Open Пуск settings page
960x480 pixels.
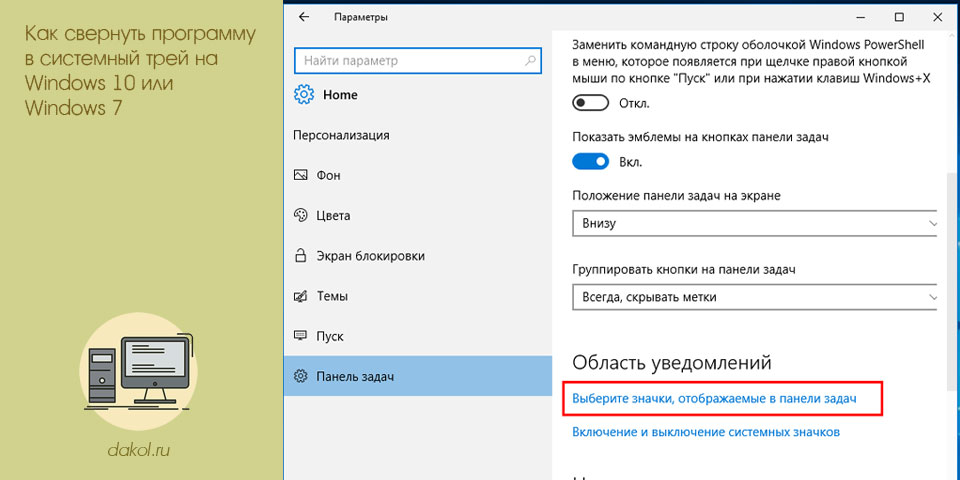(418, 336)
